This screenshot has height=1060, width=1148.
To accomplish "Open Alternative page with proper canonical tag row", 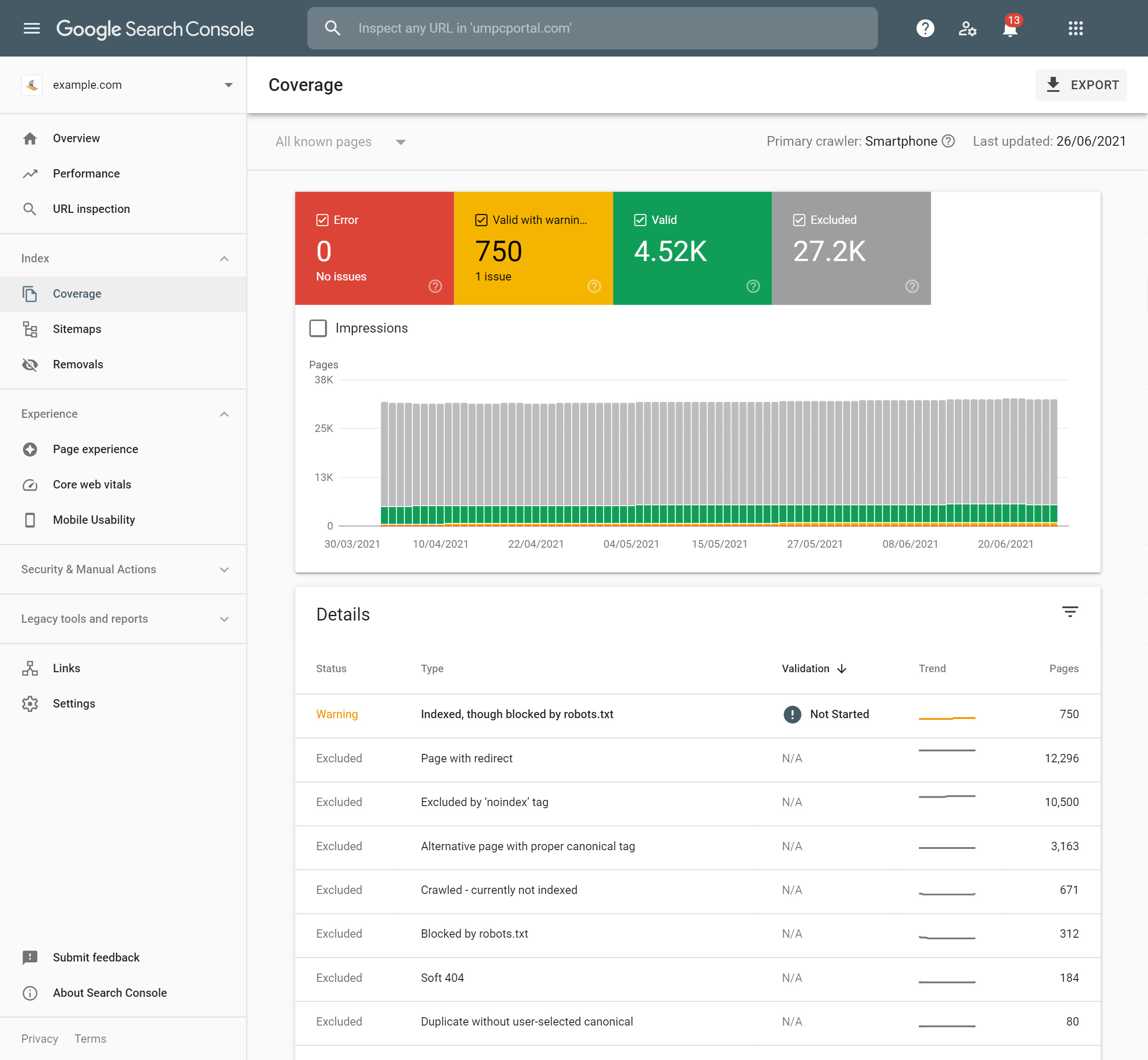I will pos(697,847).
